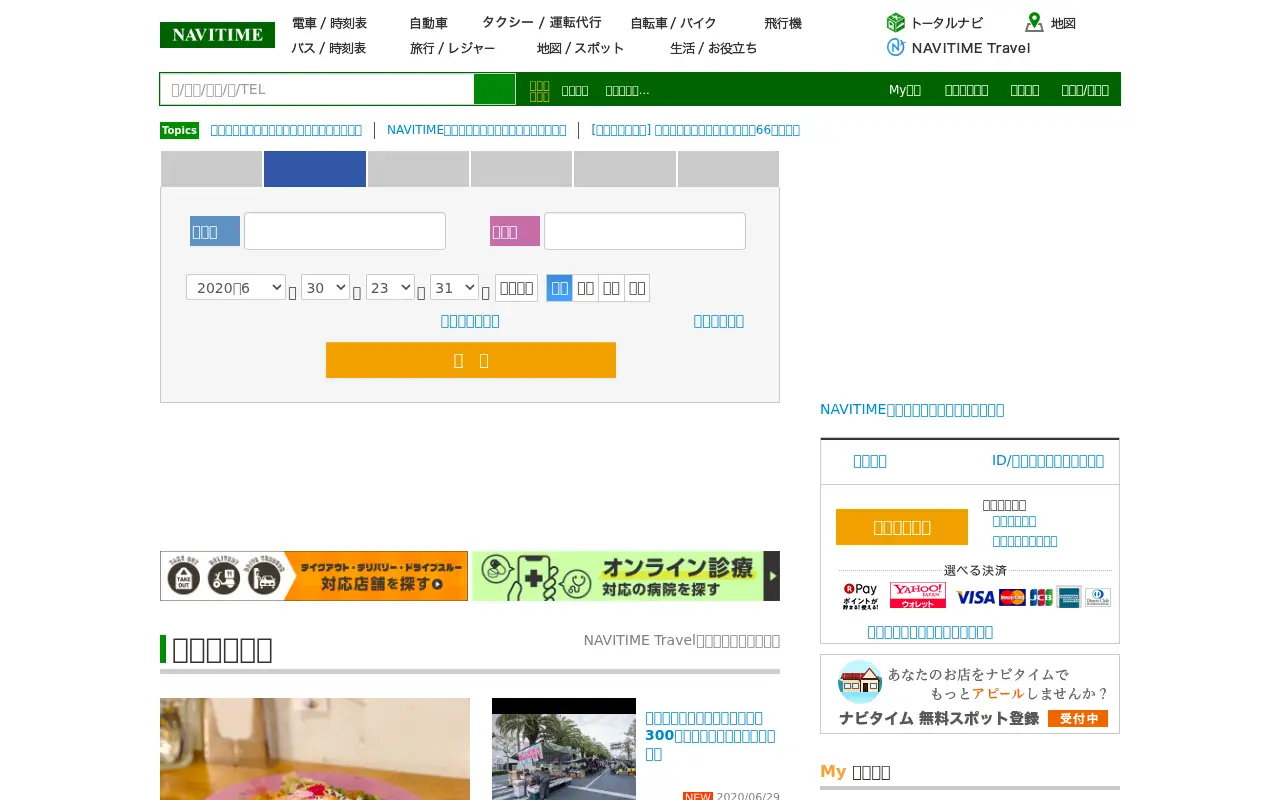Click the take out badge icon in banner
Screen dimensions: 1280x800
coord(184,576)
